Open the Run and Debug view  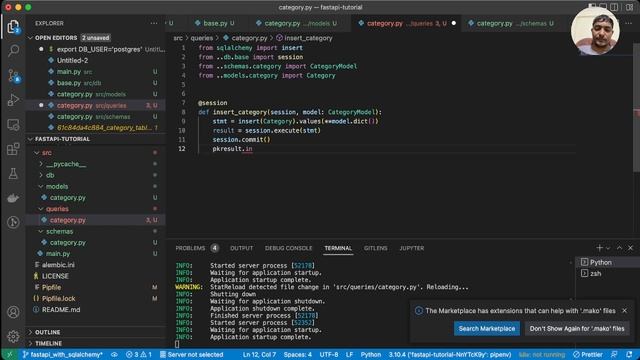[x=13, y=100]
